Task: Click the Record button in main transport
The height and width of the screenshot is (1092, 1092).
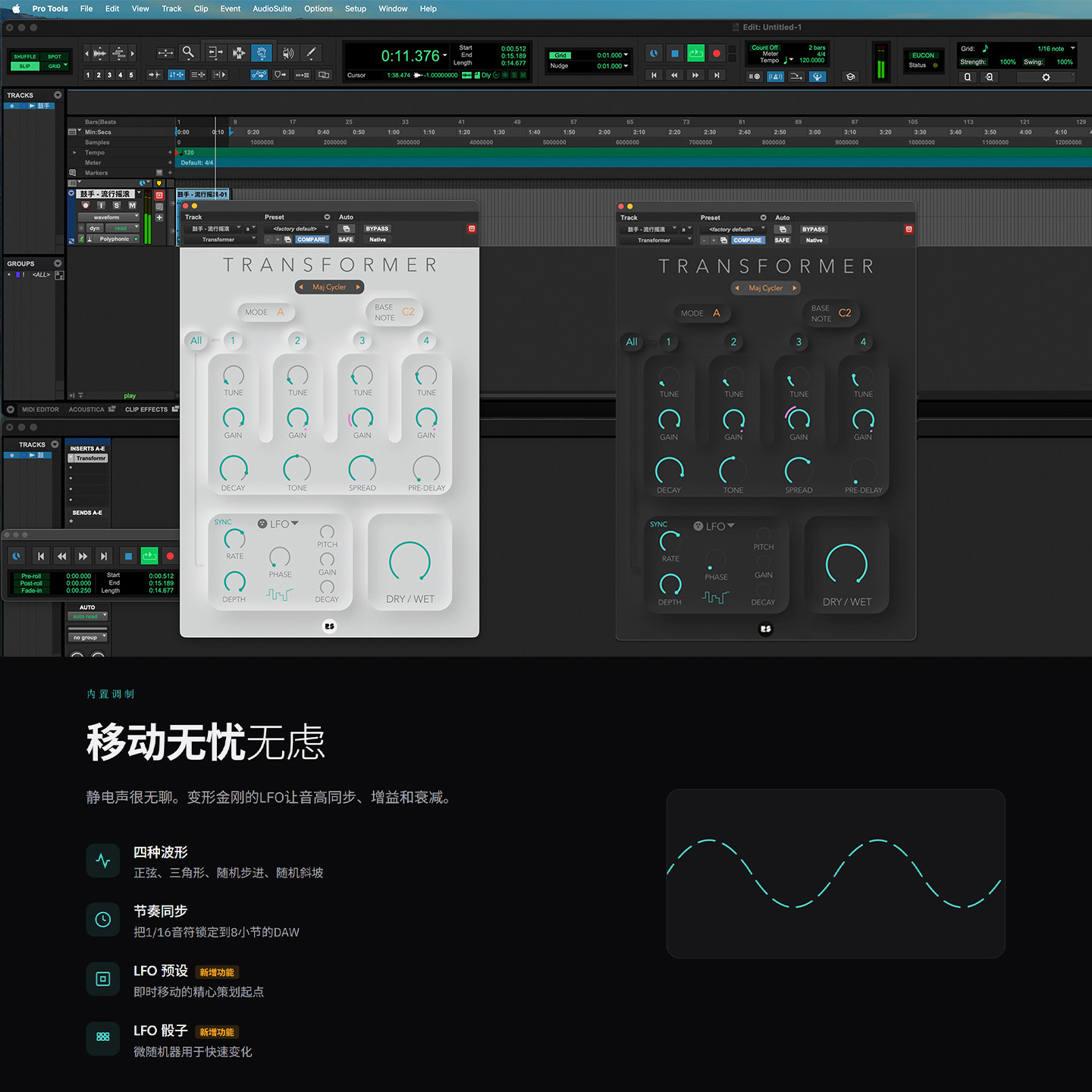Action: (x=716, y=54)
